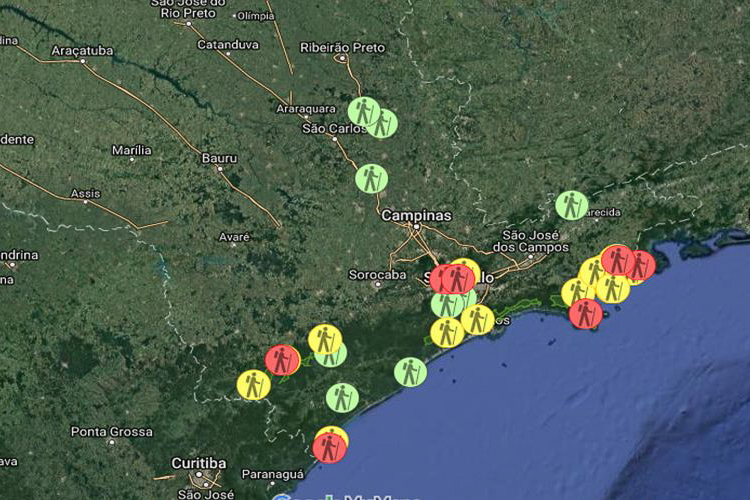The image size is (750, 500).
Task: Click the Marília city label
Action: tap(131, 150)
